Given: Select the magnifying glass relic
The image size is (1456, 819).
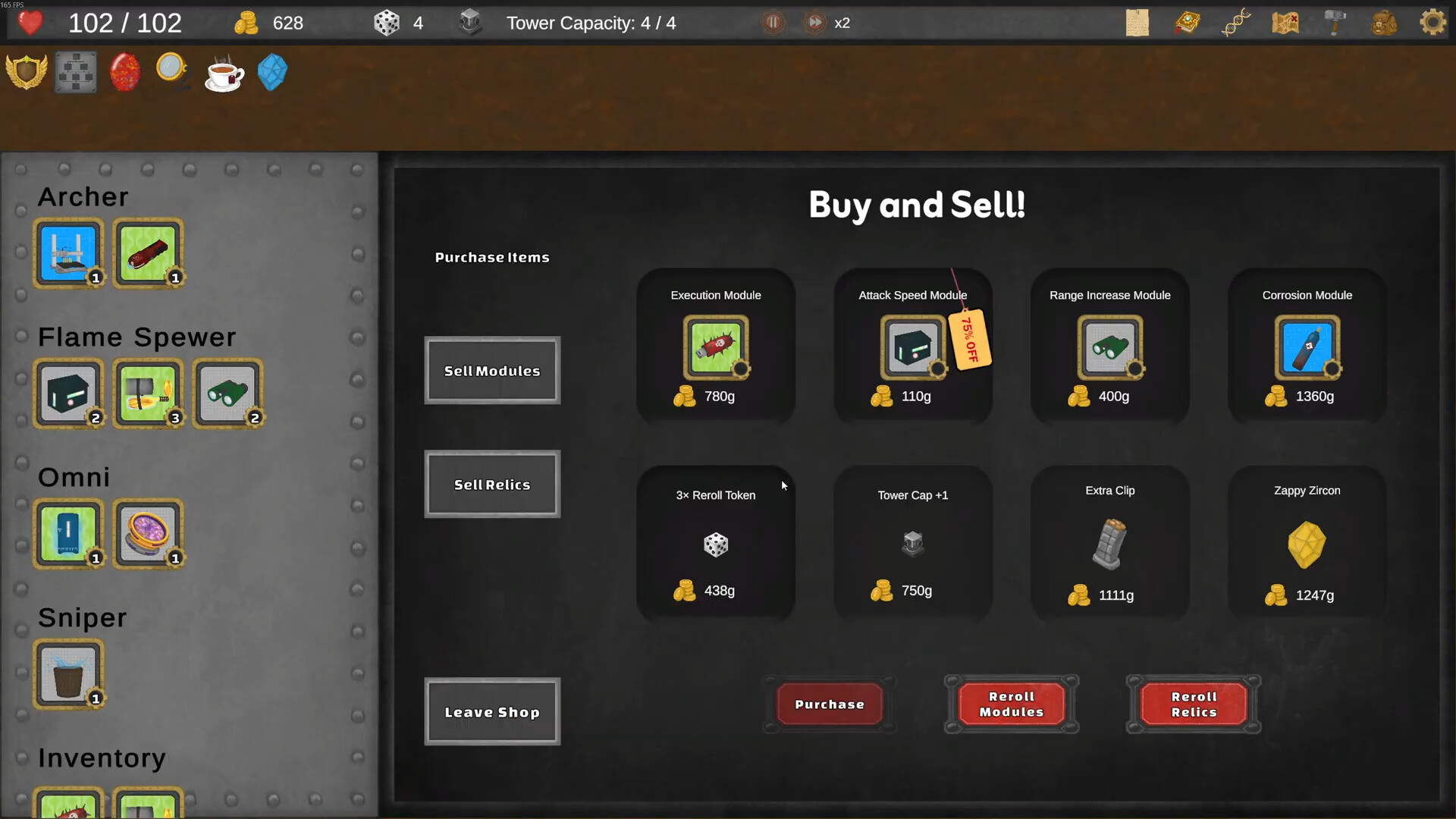Looking at the screenshot, I should click(173, 73).
